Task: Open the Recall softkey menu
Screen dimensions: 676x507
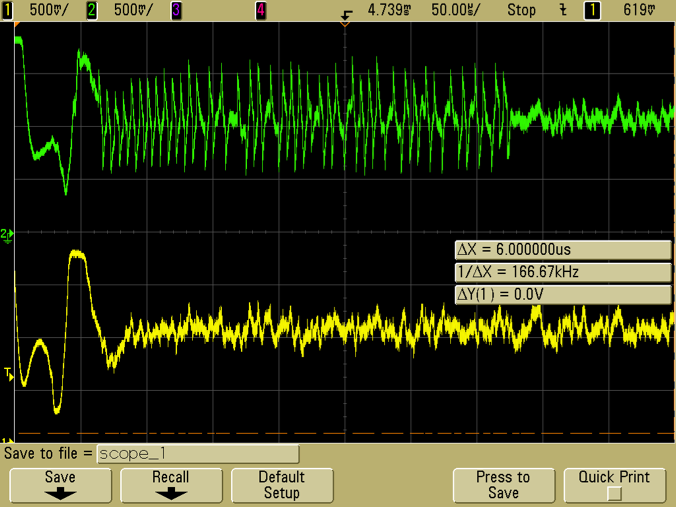Action: tap(171, 485)
